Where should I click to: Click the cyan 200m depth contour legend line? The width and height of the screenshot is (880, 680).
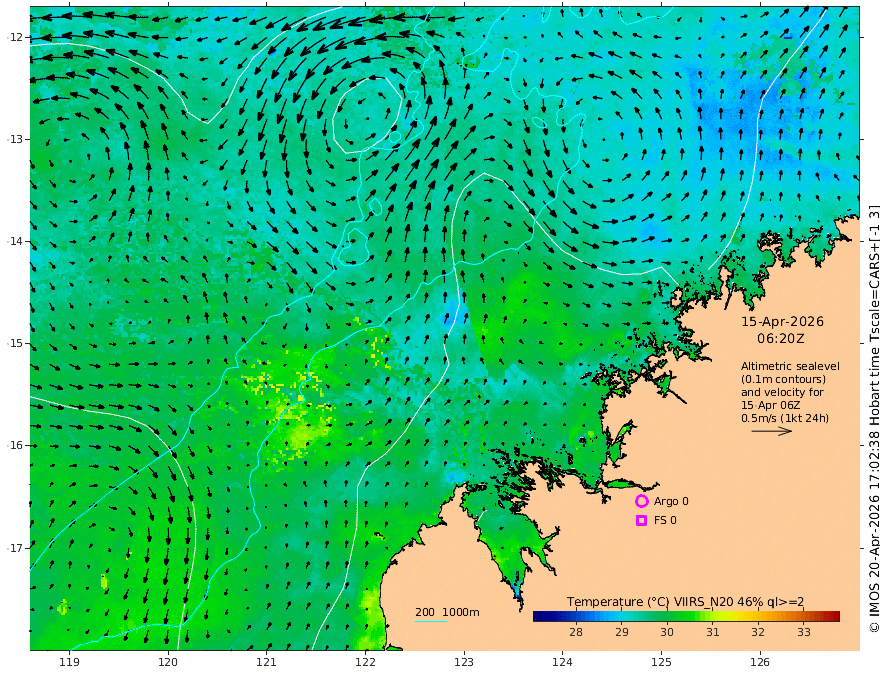pyautogui.click(x=430, y=622)
